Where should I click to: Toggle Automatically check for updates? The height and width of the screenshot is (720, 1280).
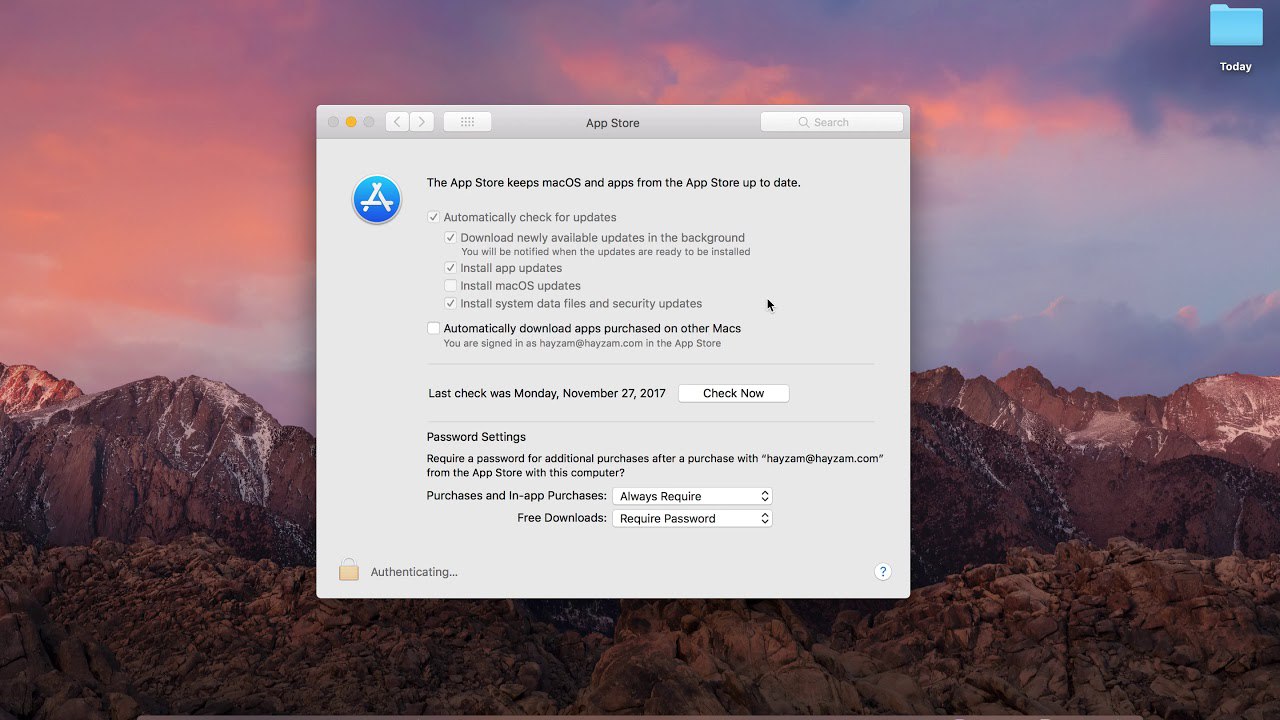pos(433,217)
